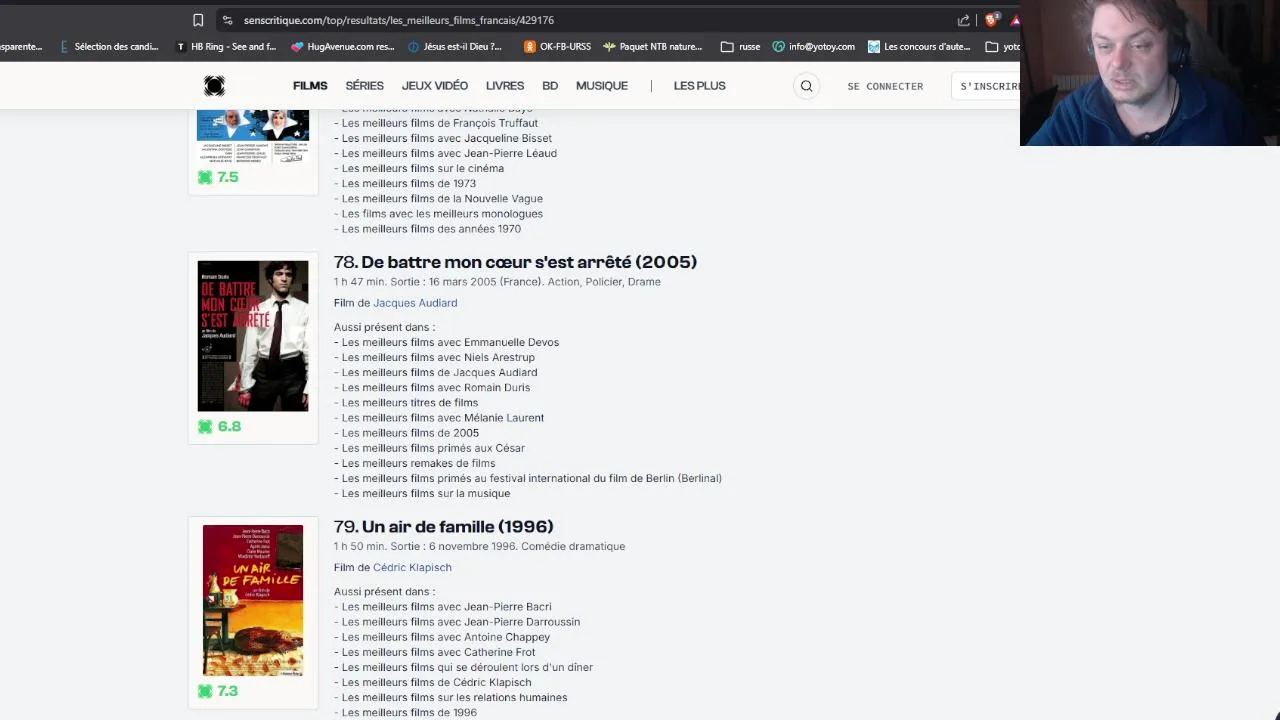Open director link Jacques Audiard
Viewport: 1280px width, 720px height.
click(415, 303)
